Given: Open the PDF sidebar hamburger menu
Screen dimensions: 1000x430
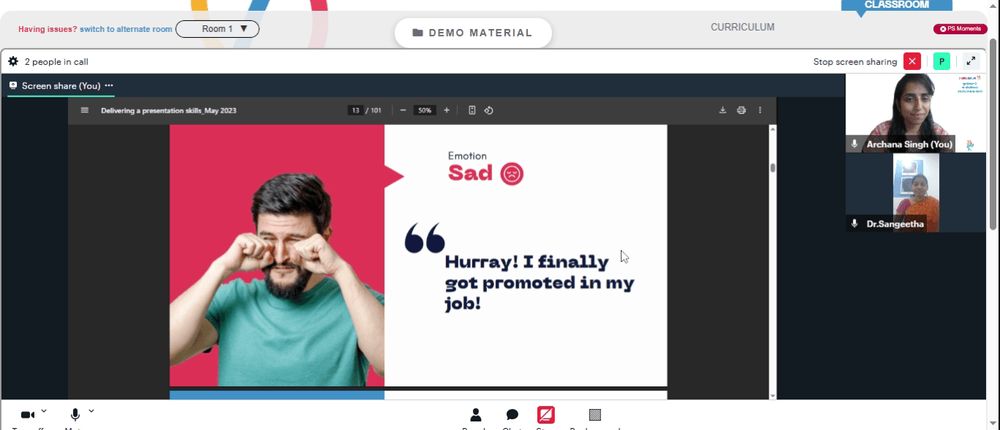Looking at the screenshot, I should (x=85, y=110).
